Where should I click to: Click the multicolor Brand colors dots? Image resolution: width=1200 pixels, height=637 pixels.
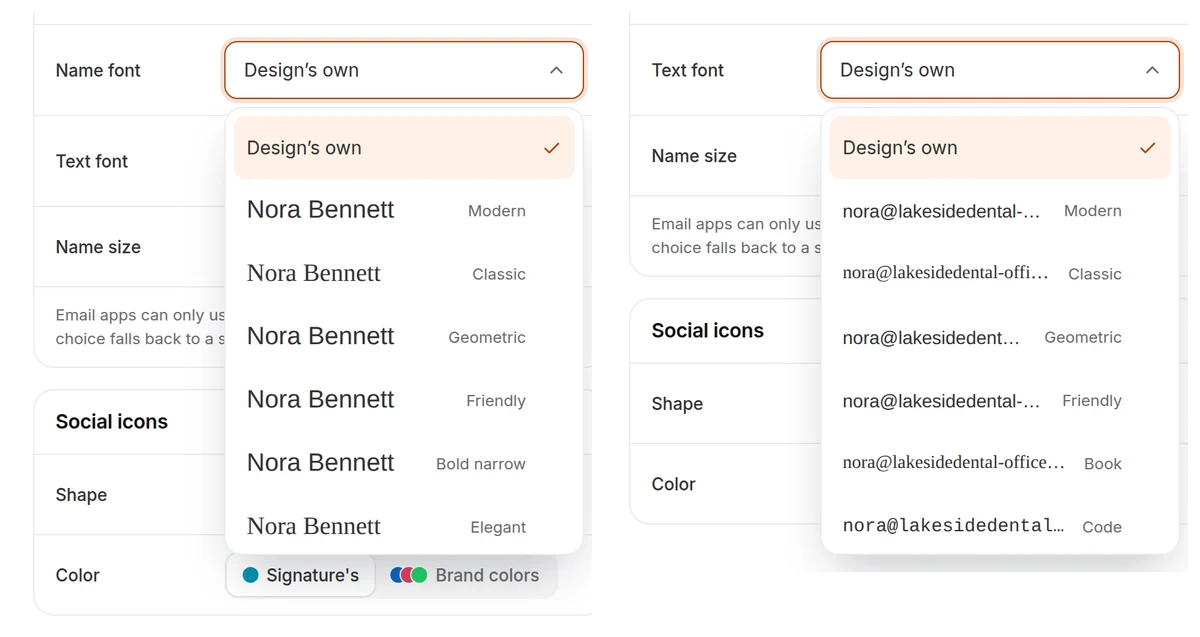409,575
